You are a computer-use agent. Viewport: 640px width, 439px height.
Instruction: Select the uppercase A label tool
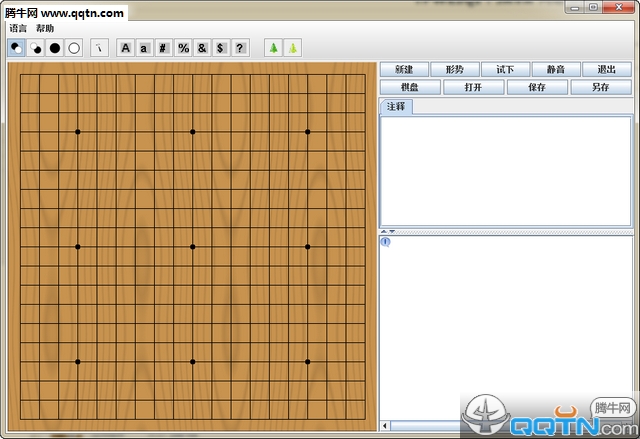tap(126, 48)
